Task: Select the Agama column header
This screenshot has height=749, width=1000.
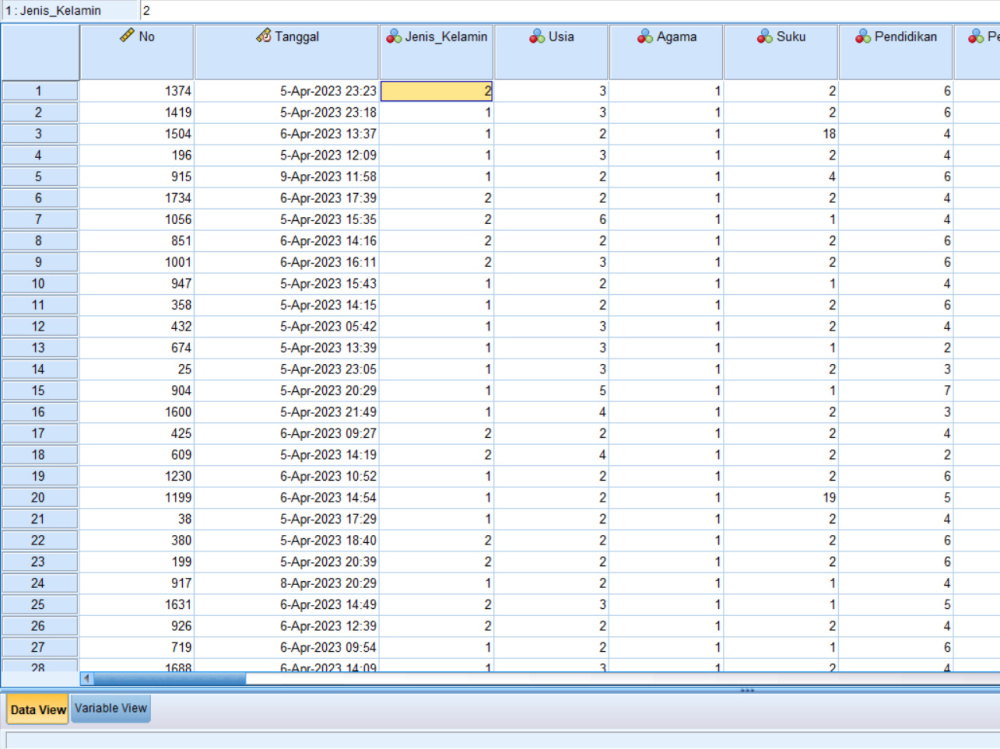Action: (x=666, y=52)
